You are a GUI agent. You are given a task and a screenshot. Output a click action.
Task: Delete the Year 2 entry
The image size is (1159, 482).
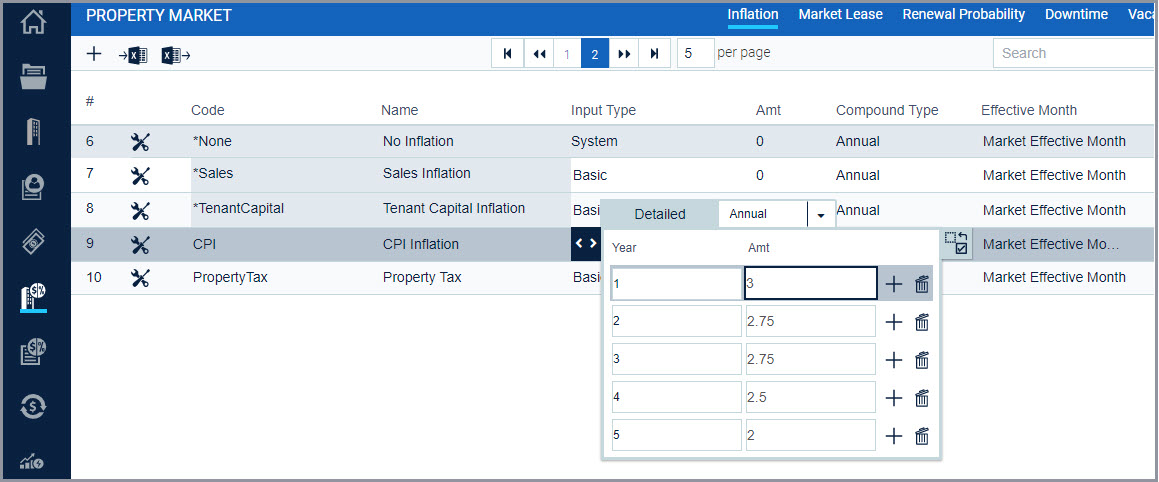coord(922,322)
